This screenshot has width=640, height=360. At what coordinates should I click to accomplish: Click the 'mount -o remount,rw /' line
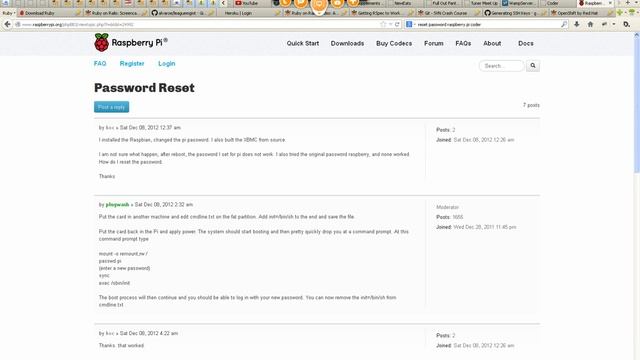tap(123, 254)
